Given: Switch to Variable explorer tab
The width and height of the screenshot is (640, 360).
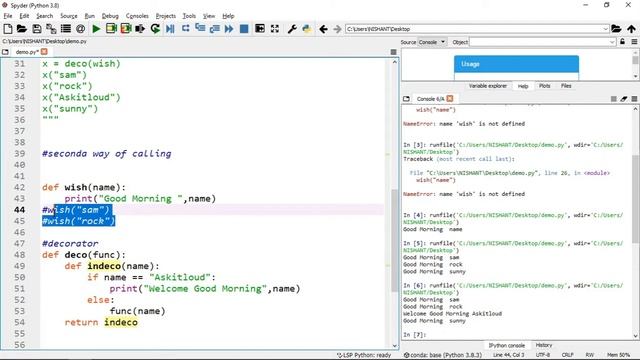Looking at the screenshot, I should (x=487, y=86).
